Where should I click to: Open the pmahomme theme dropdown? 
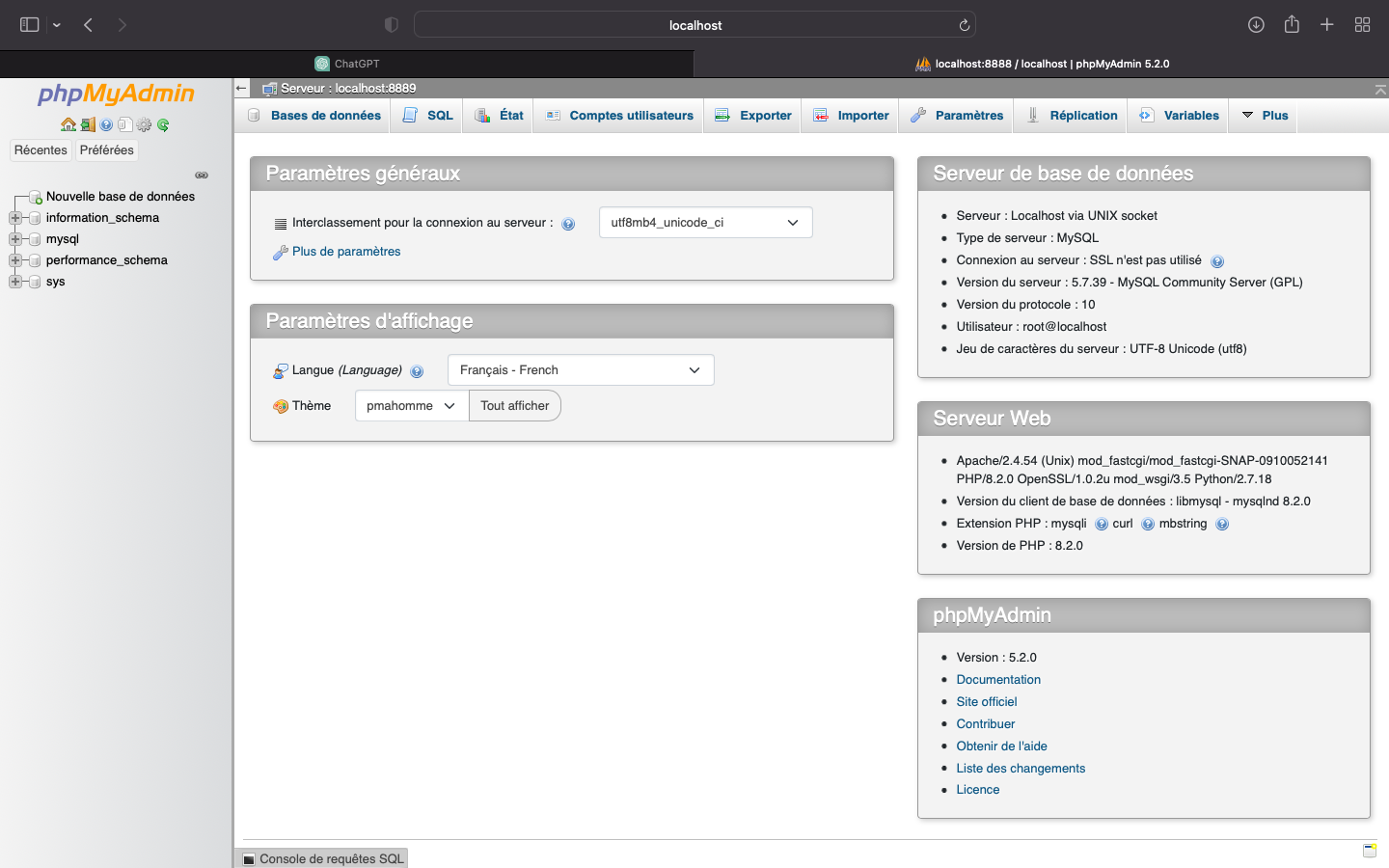point(412,406)
